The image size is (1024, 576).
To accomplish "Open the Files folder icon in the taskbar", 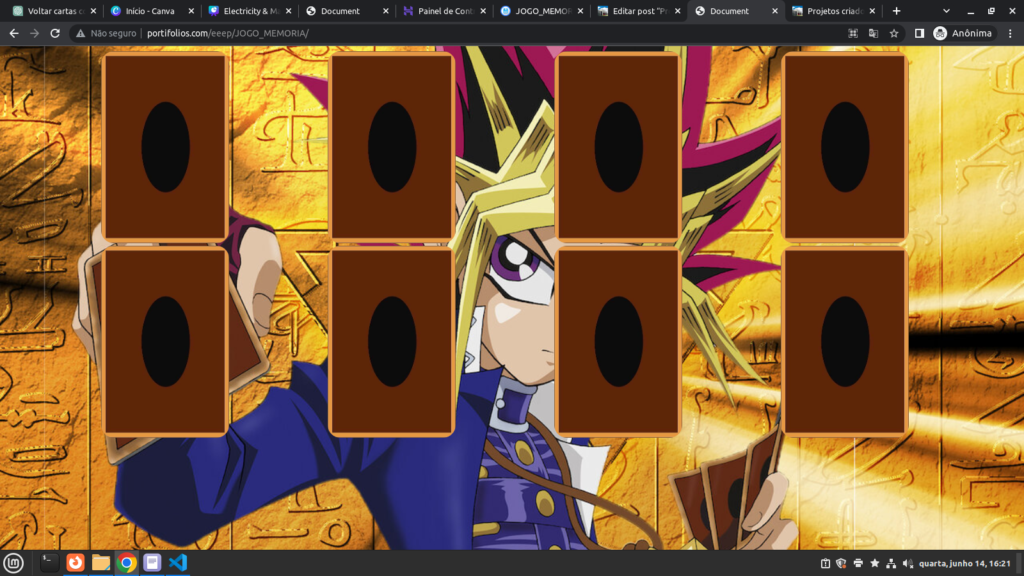I will tap(101, 563).
